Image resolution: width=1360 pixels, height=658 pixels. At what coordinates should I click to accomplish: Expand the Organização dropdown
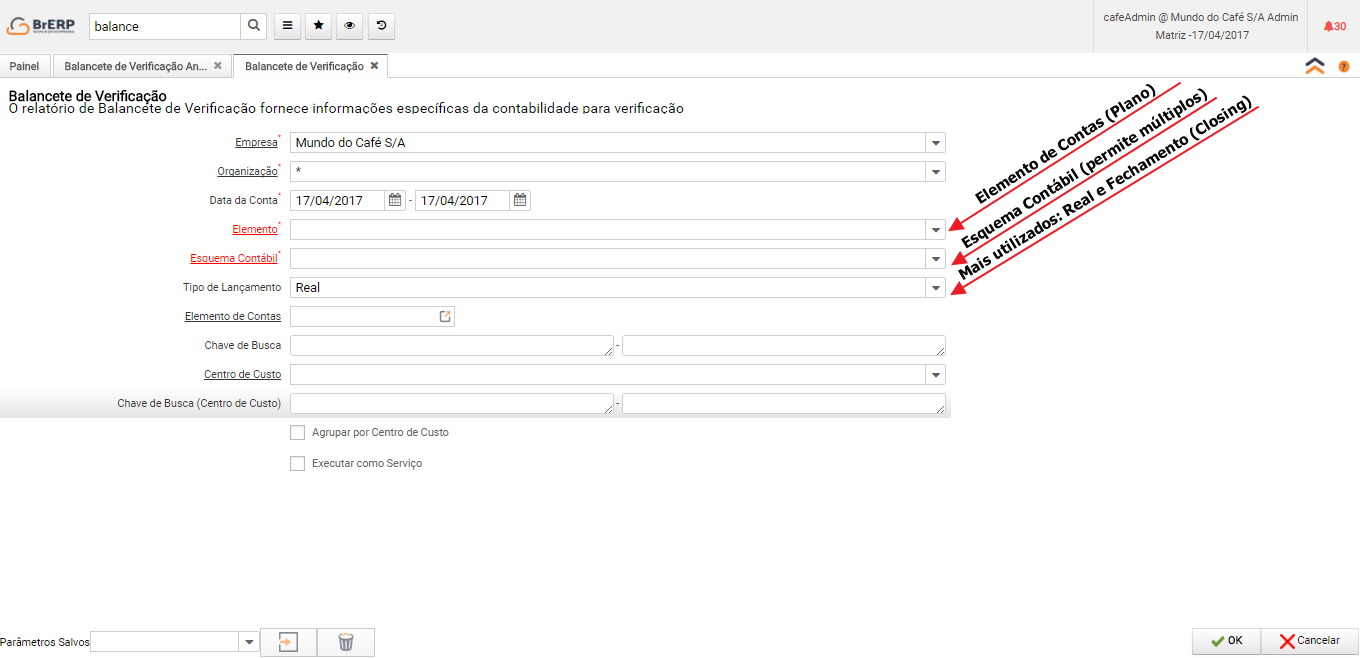point(935,172)
